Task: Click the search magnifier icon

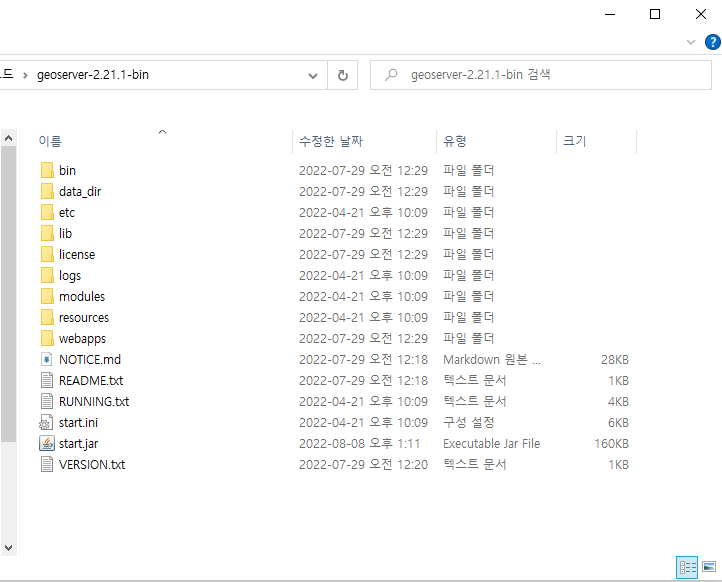Action: 391,75
